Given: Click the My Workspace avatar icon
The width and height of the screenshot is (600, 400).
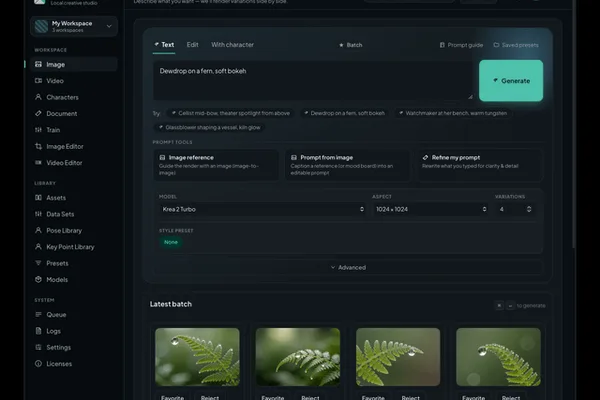Looking at the screenshot, I should pos(41,26).
